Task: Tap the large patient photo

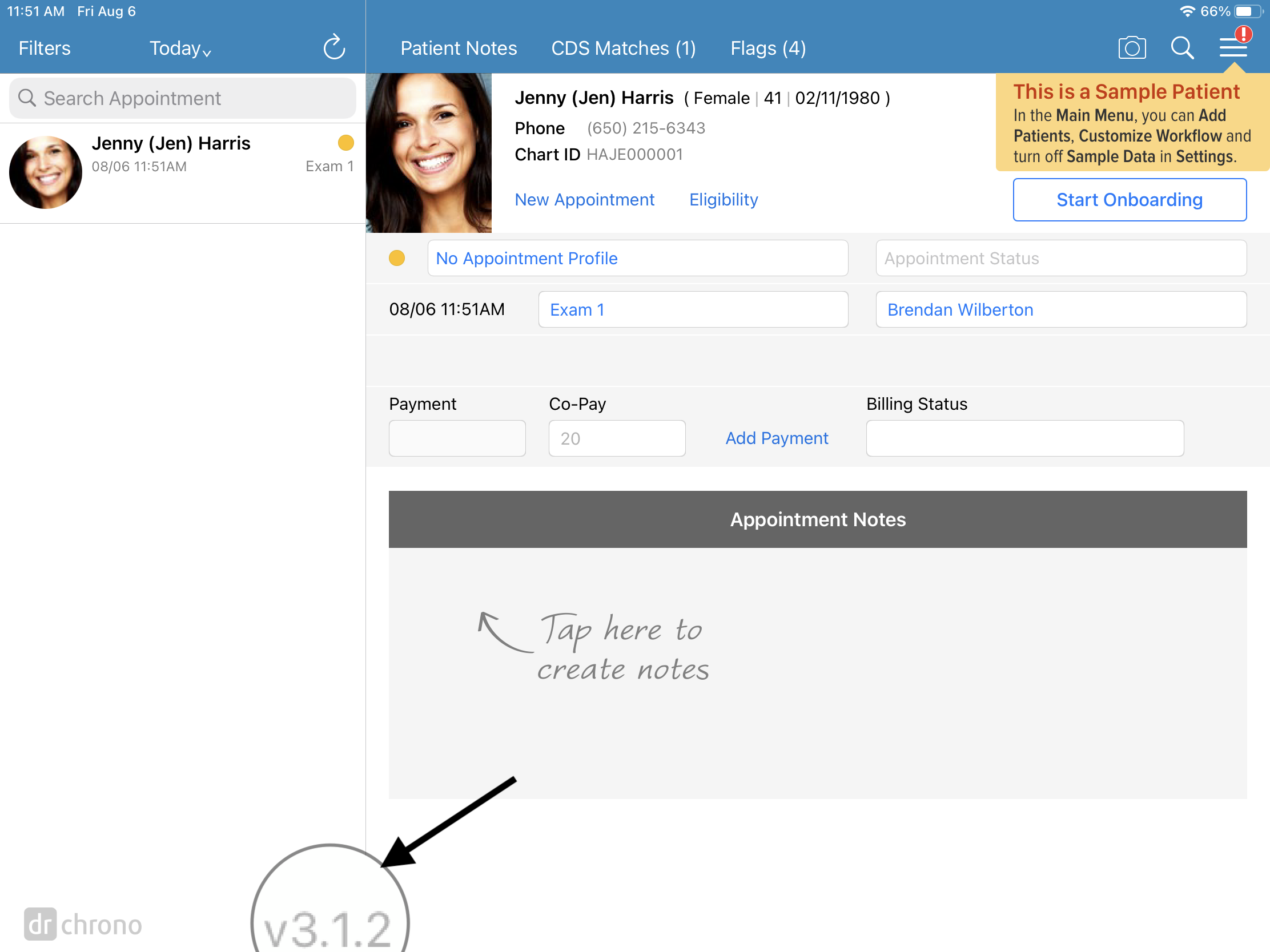Action: [x=428, y=152]
